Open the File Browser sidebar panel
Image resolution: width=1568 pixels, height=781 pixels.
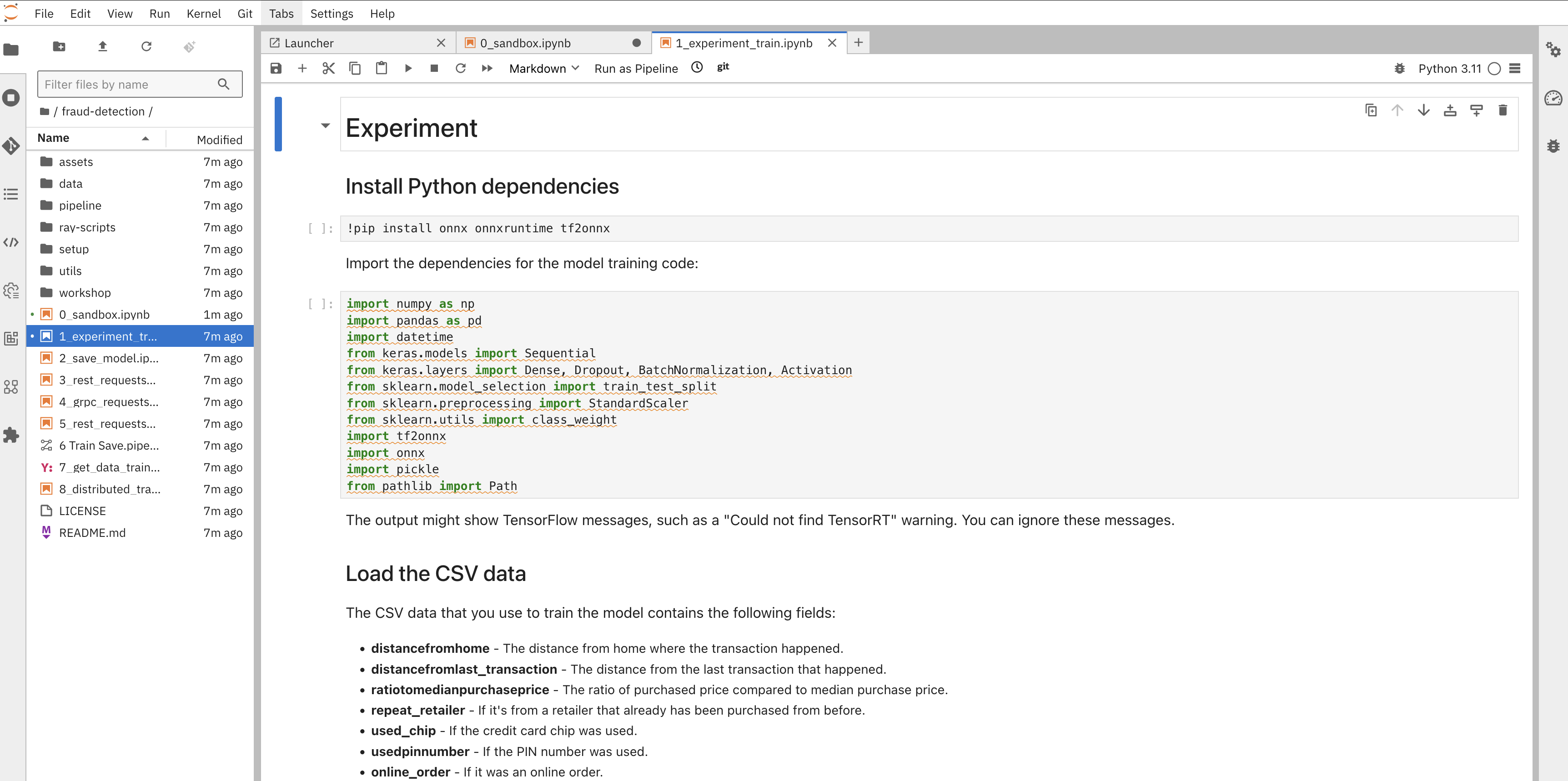click(x=11, y=49)
